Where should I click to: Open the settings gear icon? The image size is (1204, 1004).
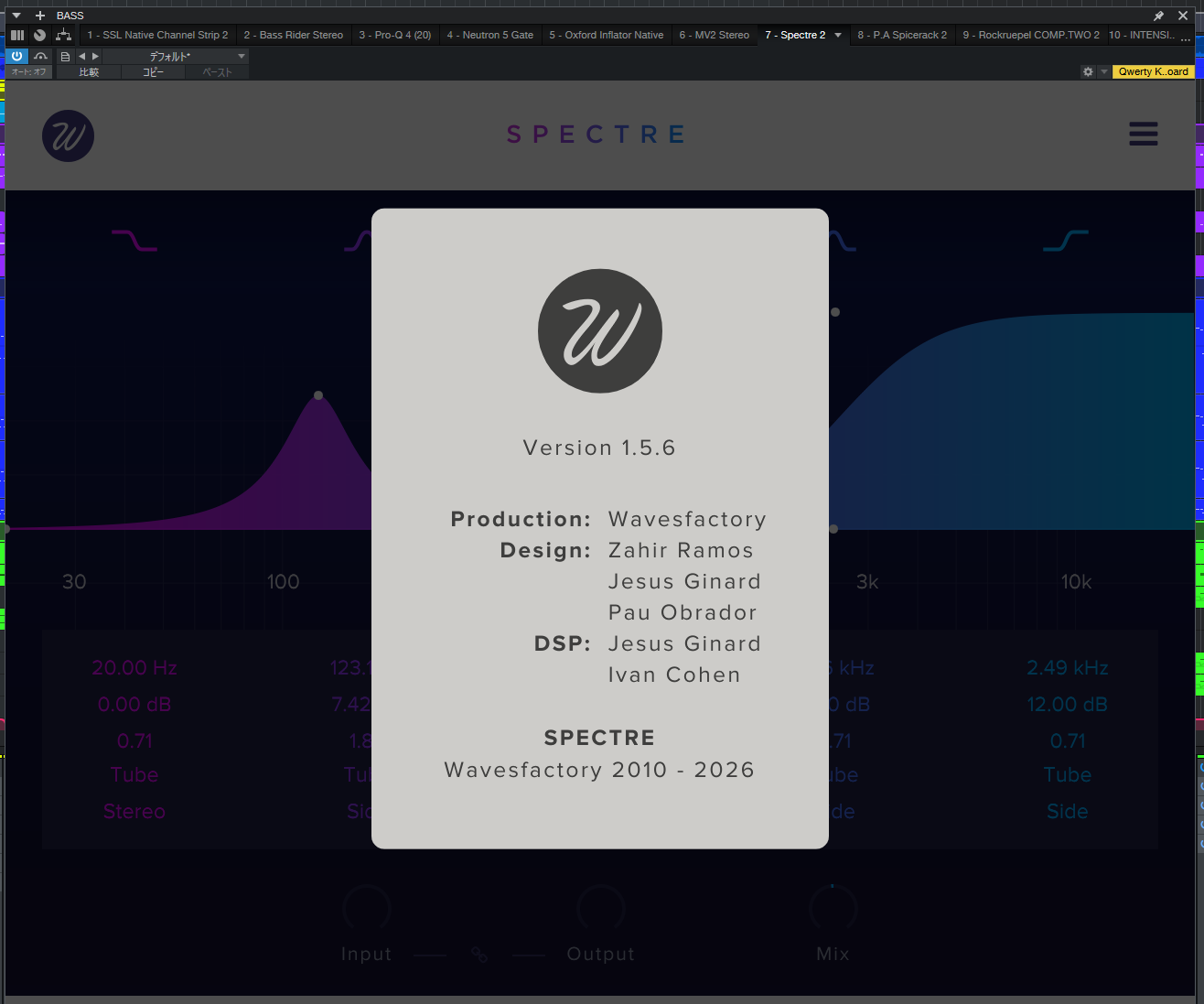point(1088,71)
